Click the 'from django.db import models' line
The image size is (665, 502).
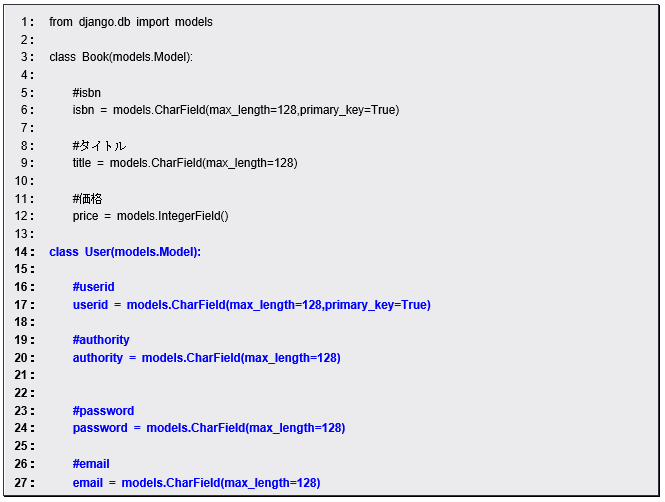pos(131,22)
